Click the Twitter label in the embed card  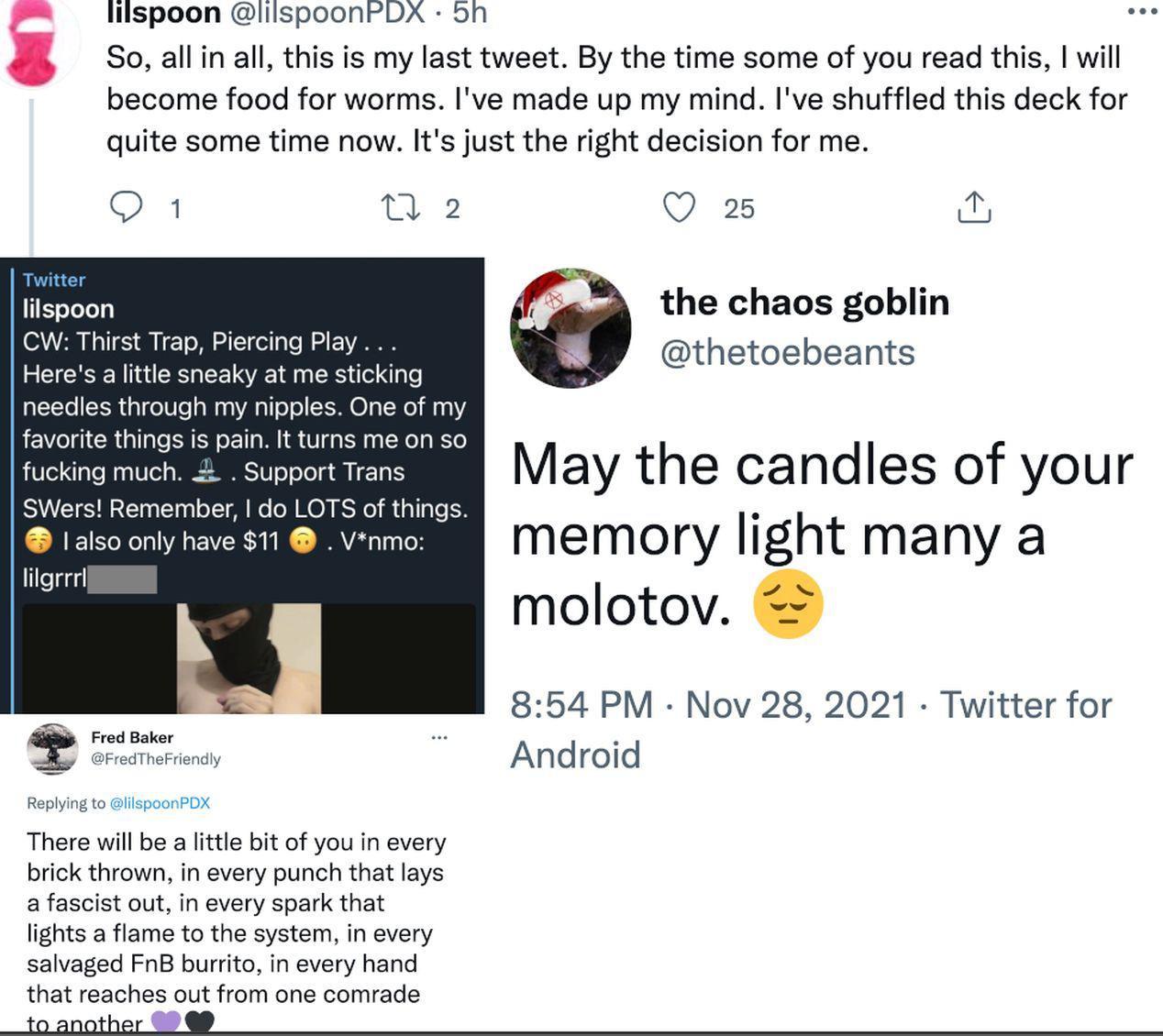(x=54, y=280)
